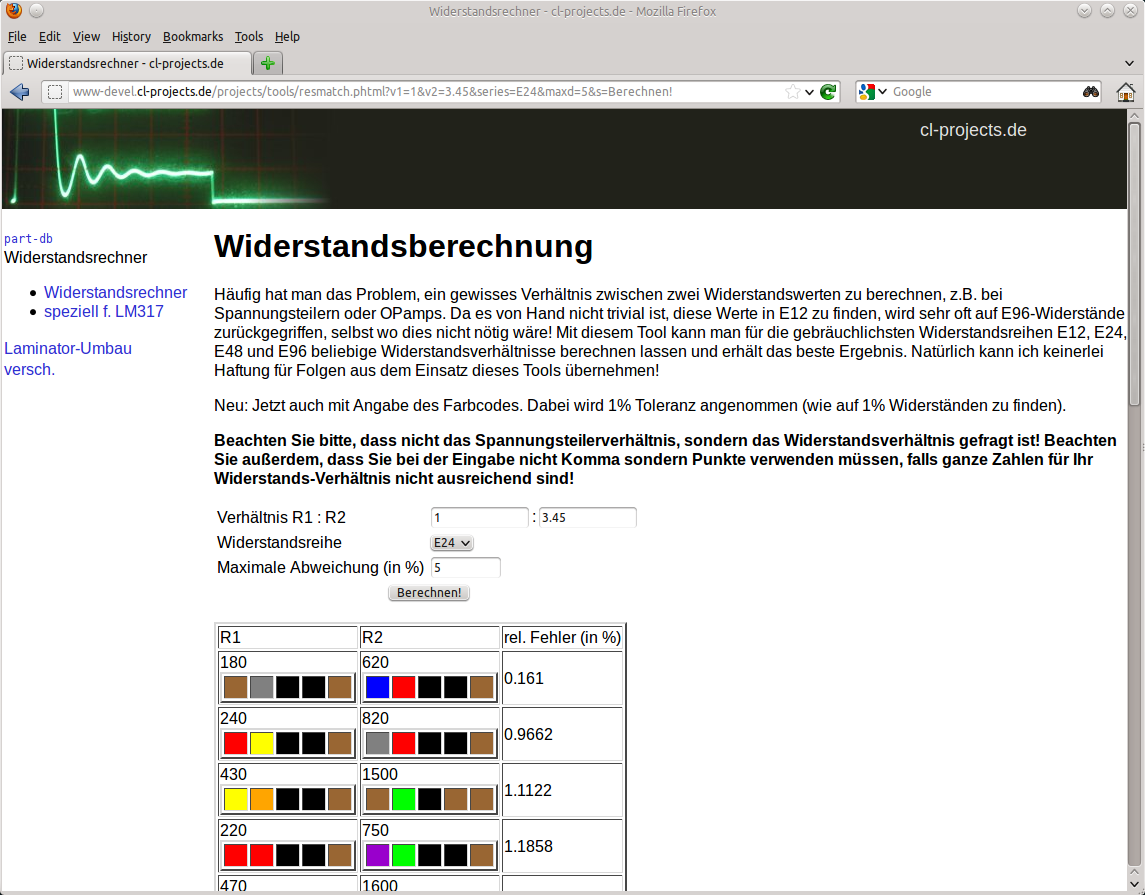Click the R1 ratio input field
The image size is (1145, 895).
(x=479, y=518)
